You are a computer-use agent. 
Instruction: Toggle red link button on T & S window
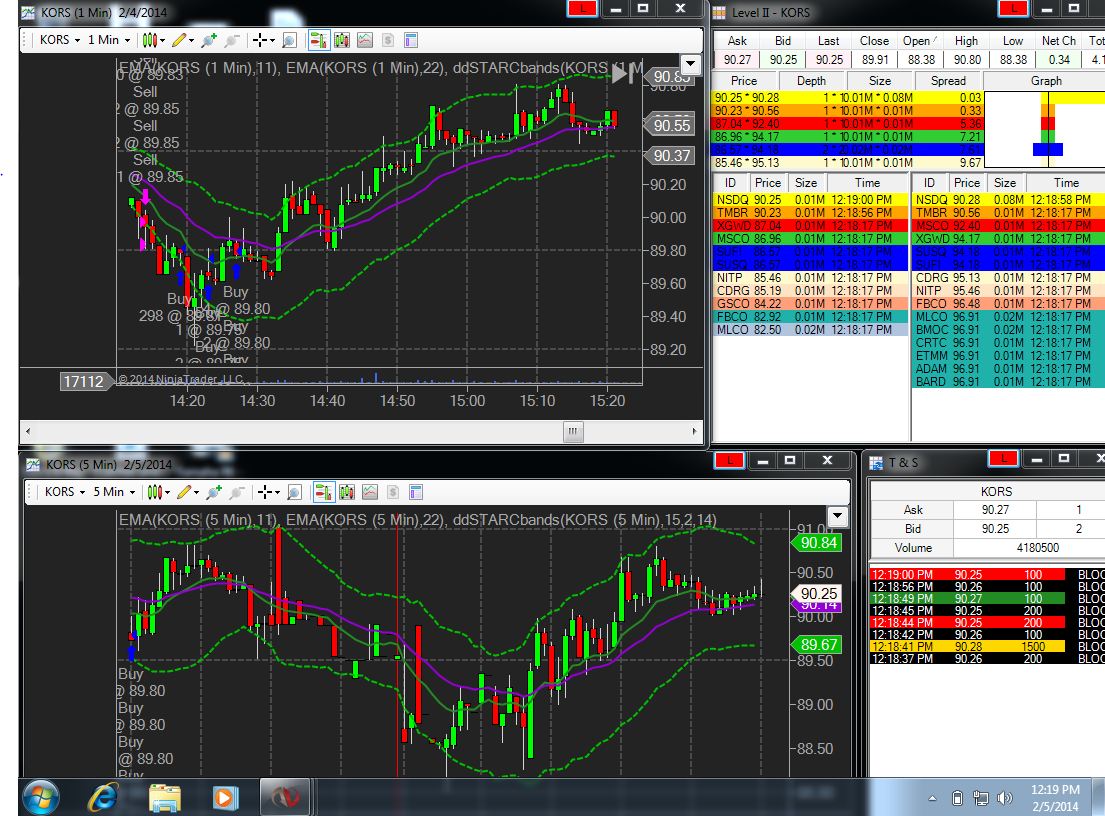[1003, 459]
